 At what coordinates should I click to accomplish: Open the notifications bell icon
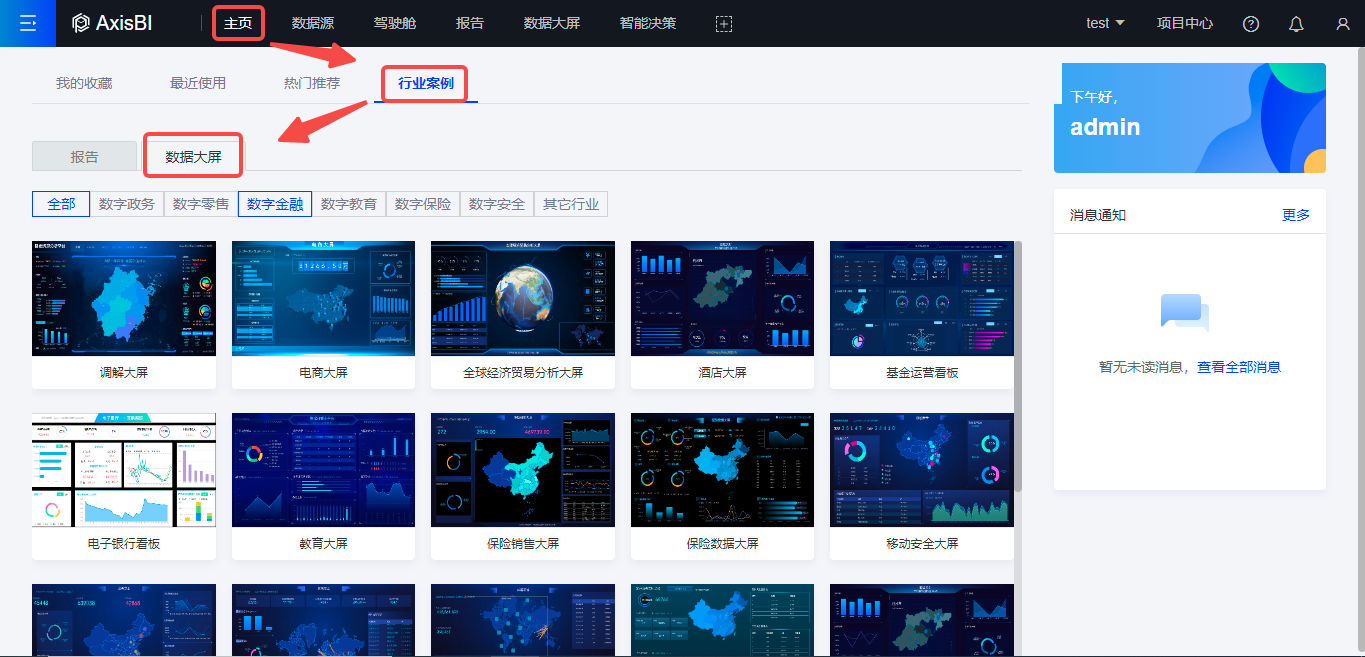point(1296,24)
